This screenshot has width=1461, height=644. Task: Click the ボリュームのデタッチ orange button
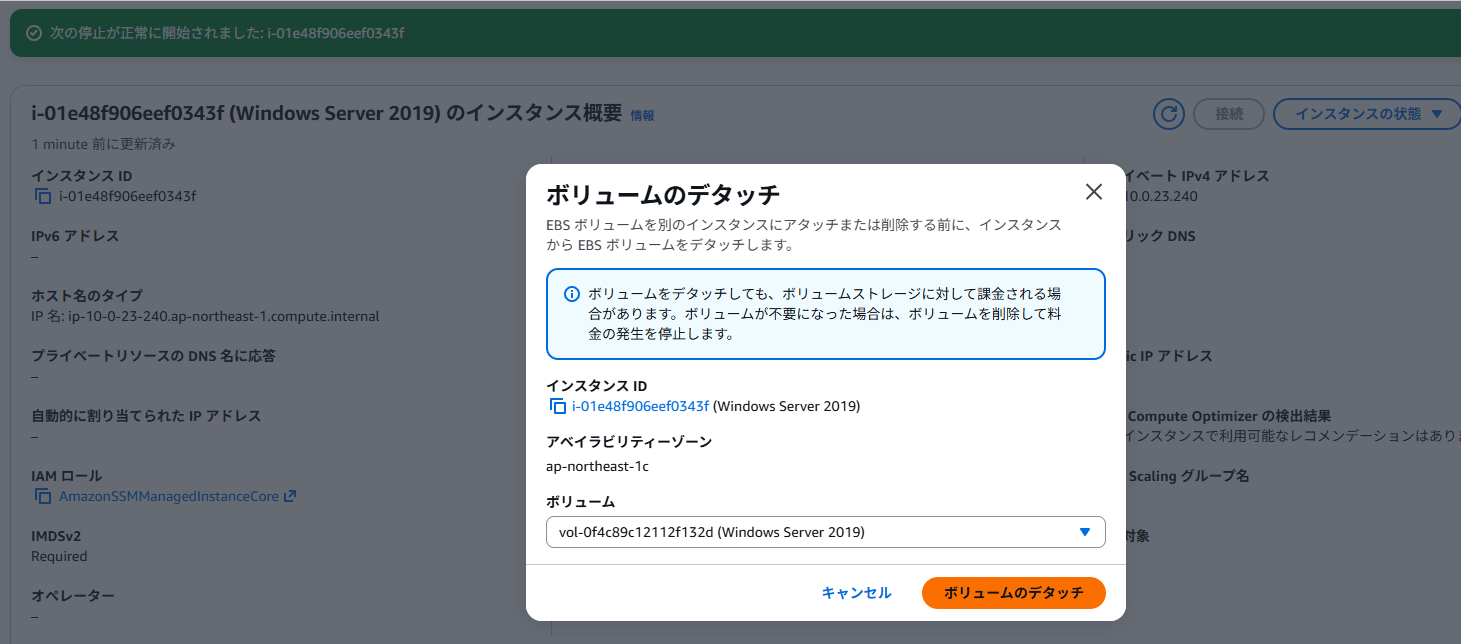click(x=1013, y=593)
